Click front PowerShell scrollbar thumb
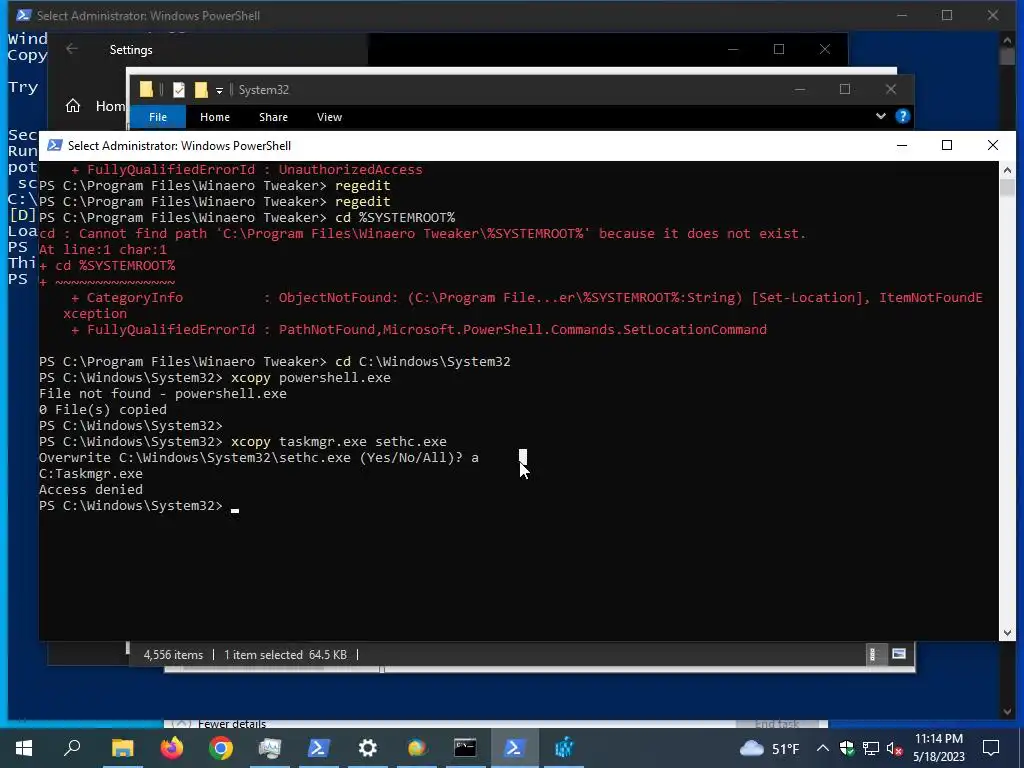Viewport: 1024px width, 768px height. click(x=1007, y=188)
